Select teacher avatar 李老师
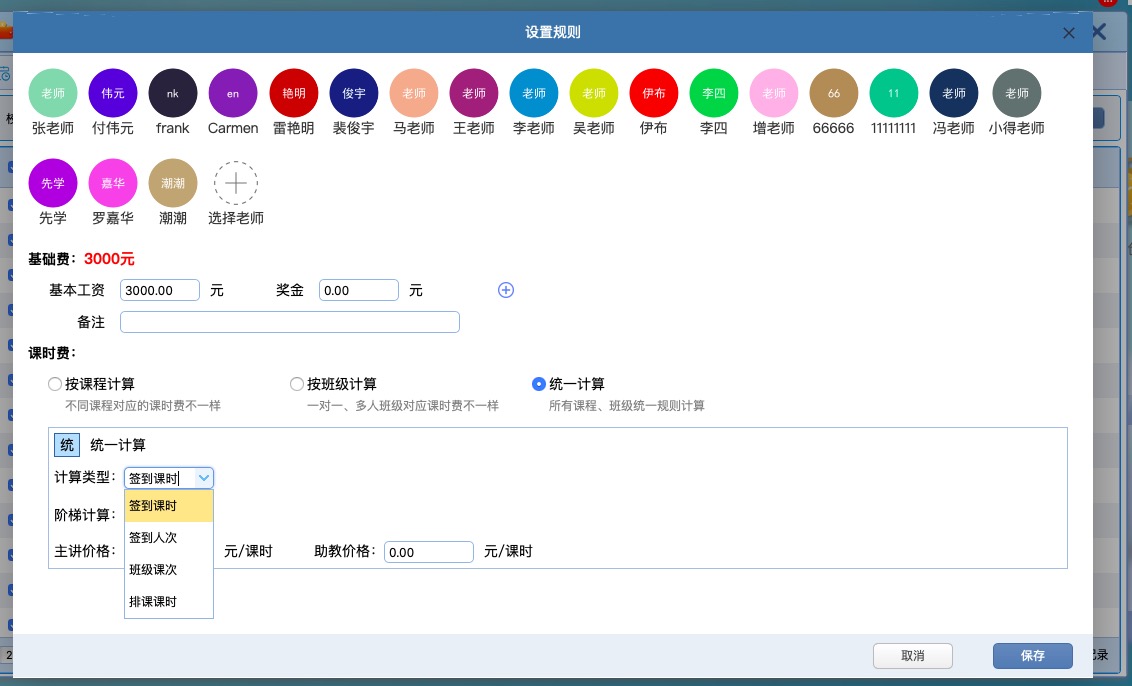 pos(534,93)
